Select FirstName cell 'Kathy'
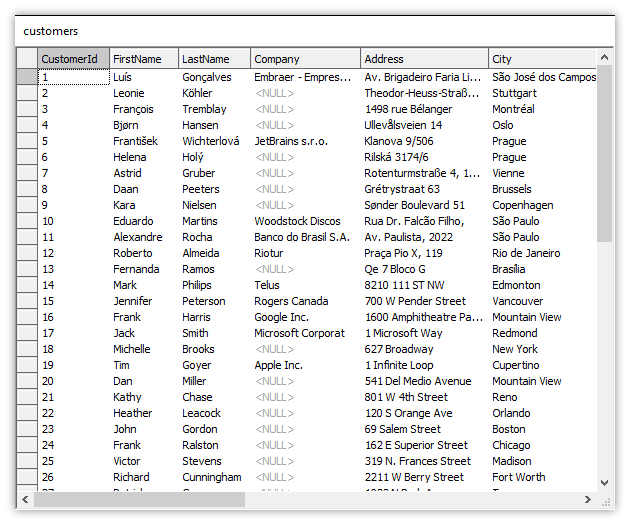Screen dimensions: 630x525 pos(144,397)
